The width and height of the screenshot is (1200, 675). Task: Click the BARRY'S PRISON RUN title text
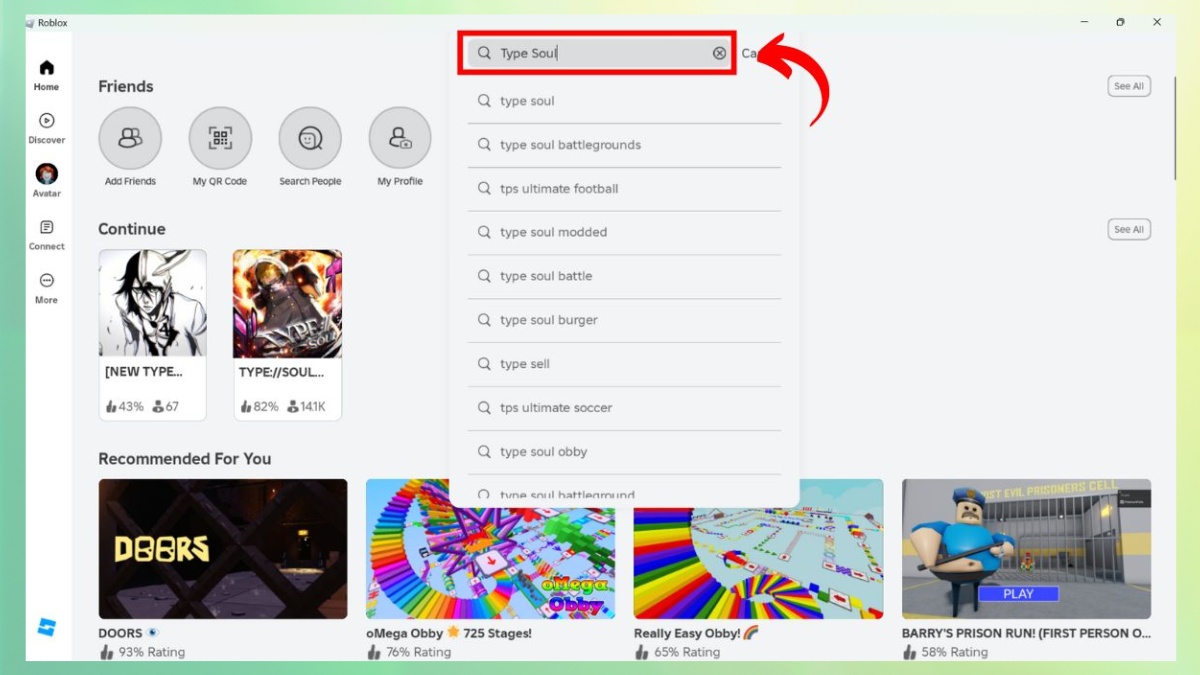(x=1026, y=633)
